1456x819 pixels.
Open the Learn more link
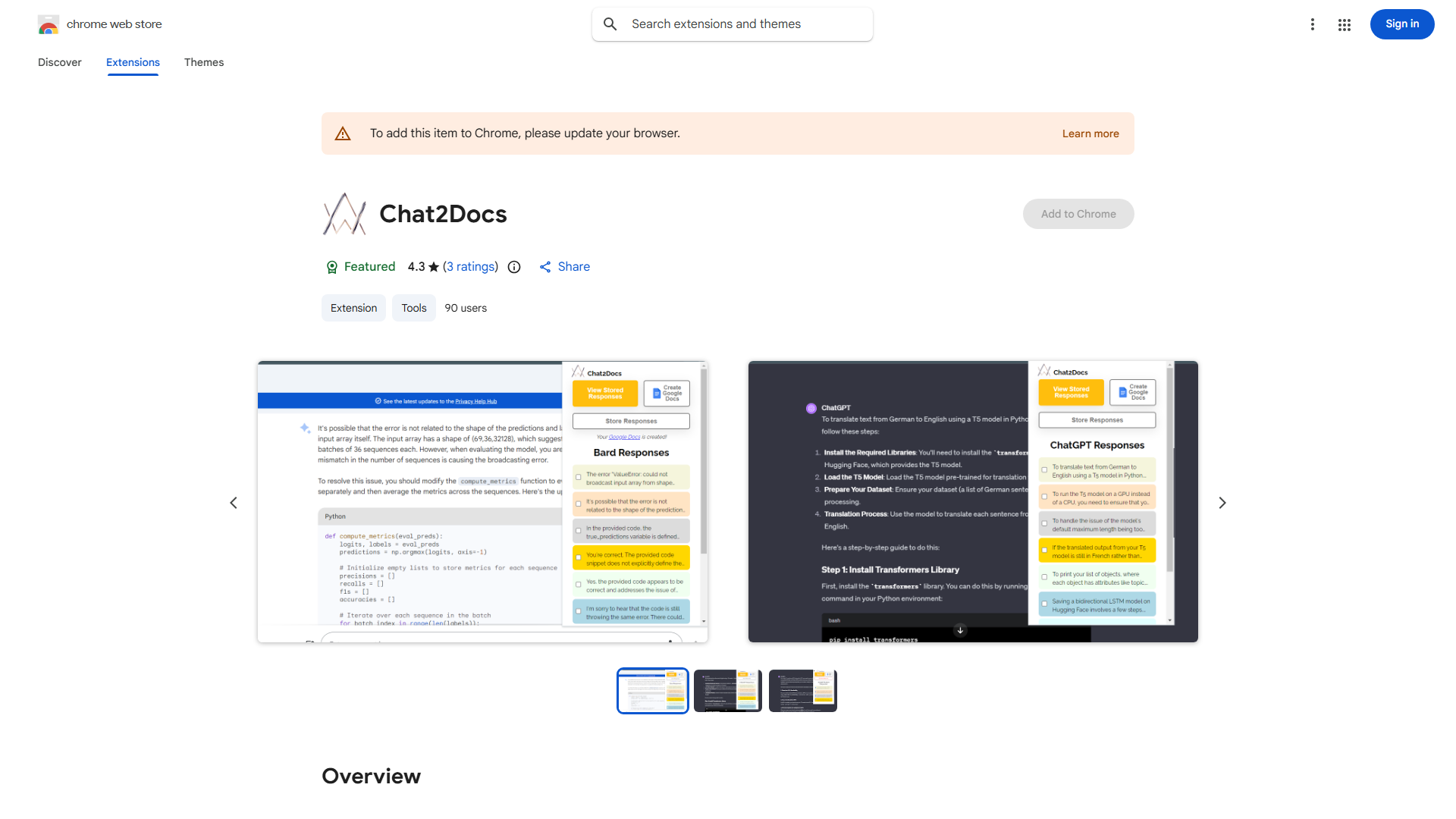[1090, 133]
